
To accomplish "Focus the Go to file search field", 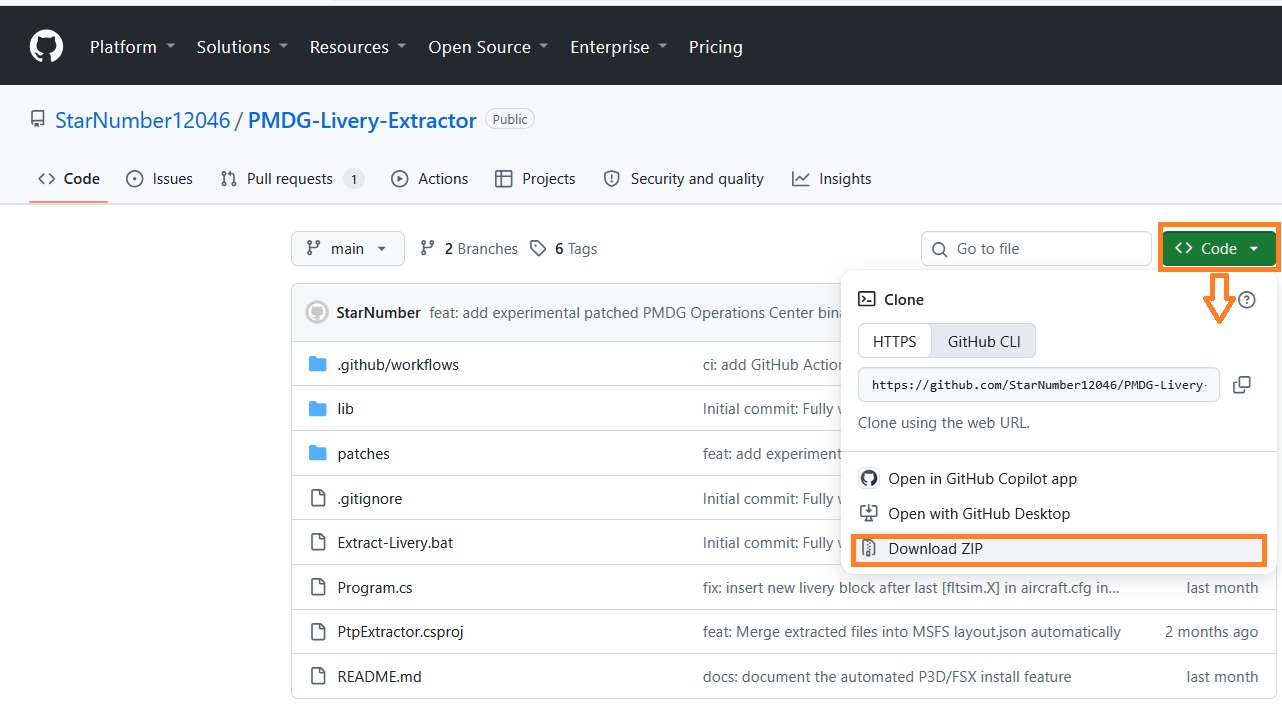I will (x=1036, y=249).
